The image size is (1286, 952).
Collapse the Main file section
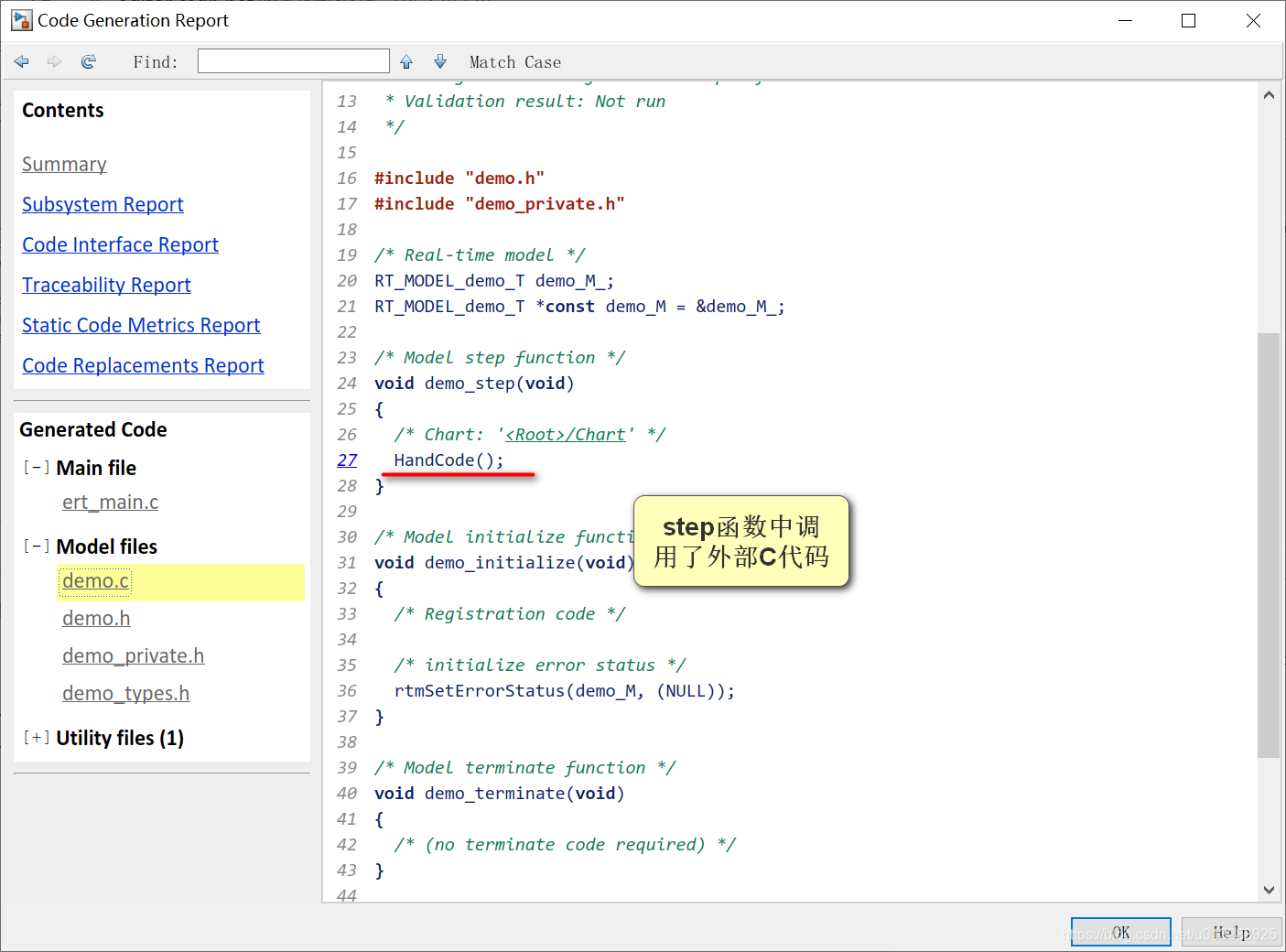tap(37, 468)
